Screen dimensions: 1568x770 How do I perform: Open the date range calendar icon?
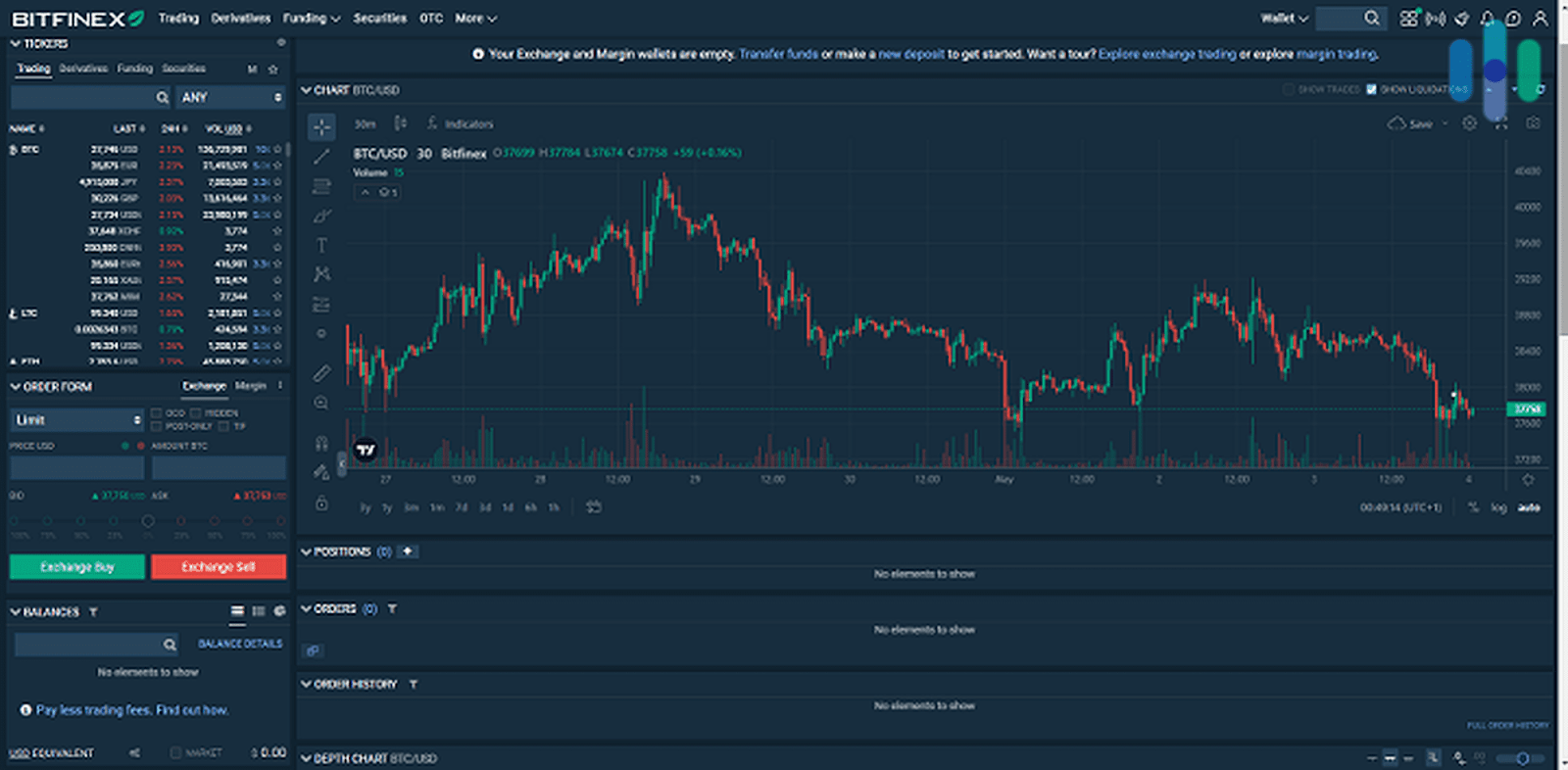pos(593,506)
